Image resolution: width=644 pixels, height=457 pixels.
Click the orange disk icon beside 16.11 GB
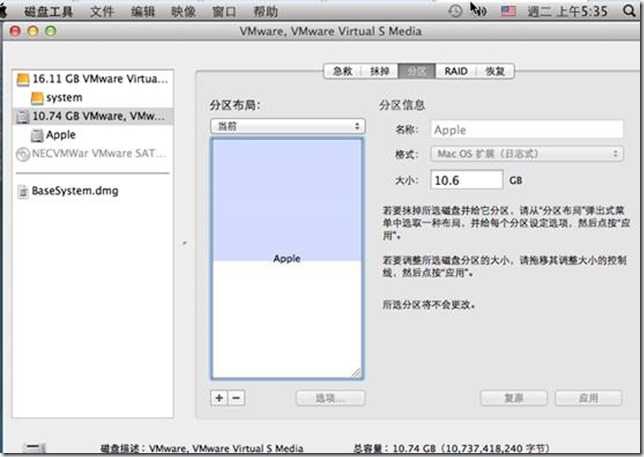coord(23,79)
